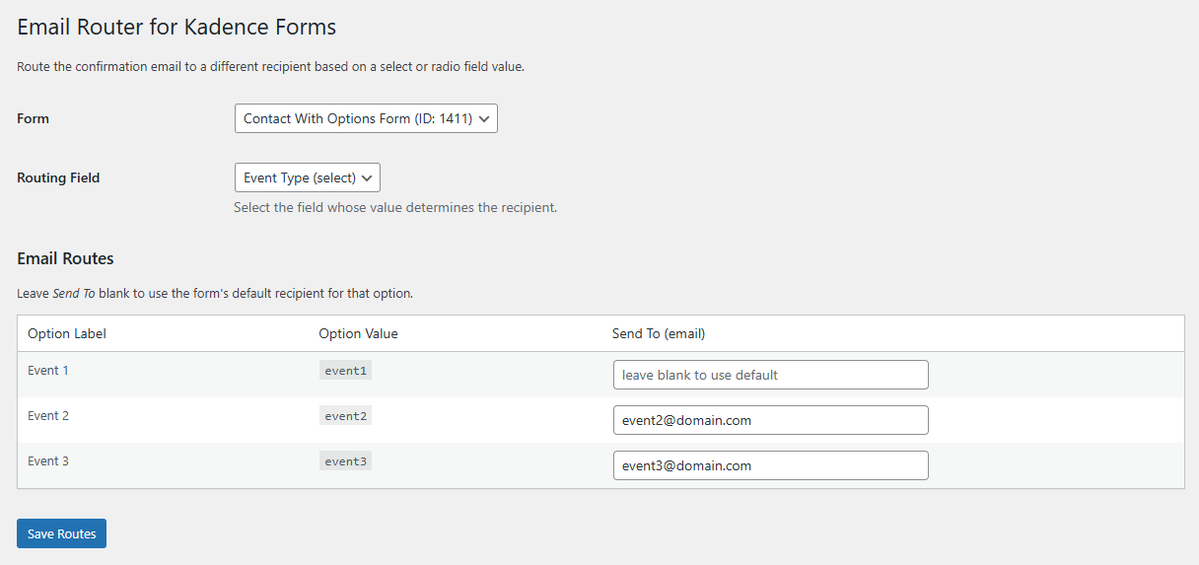Click the 'Route the confirmation email' description
The height and width of the screenshot is (565, 1199).
(x=271, y=67)
